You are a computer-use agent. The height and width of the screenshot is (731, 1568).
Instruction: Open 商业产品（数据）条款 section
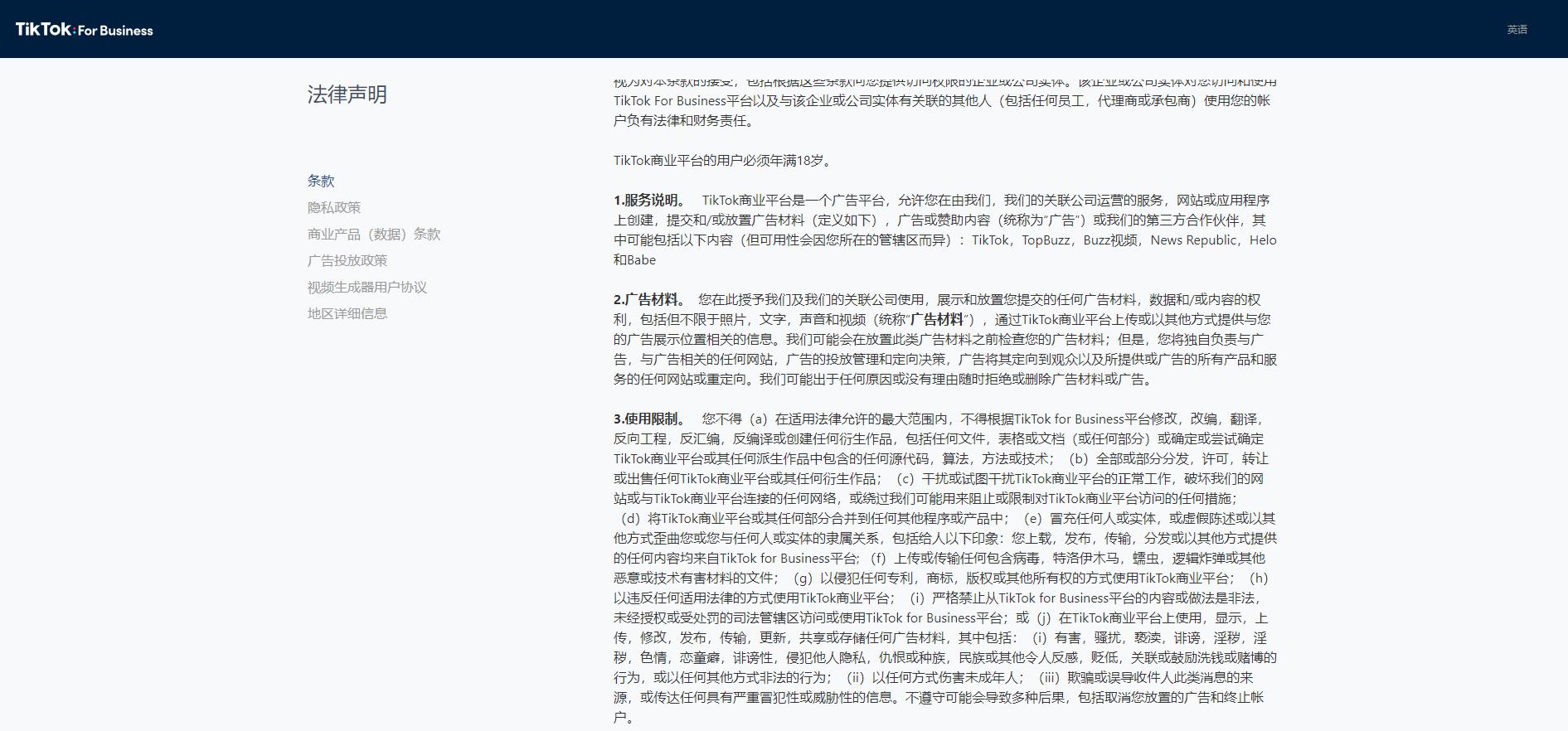tap(374, 234)
